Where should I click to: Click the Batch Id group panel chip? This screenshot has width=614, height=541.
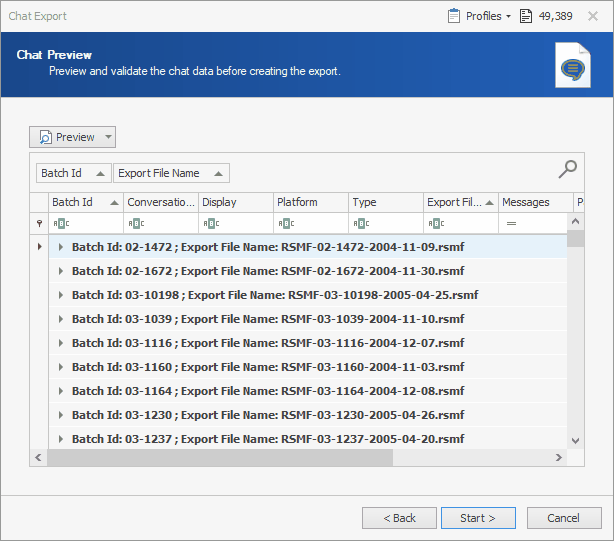pyautogui.click(x=74, y=173)
